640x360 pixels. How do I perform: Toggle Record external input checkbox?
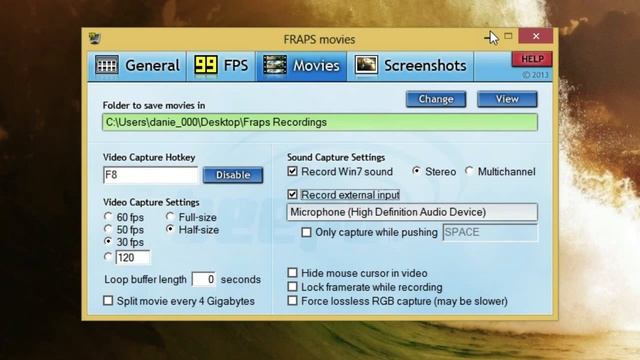(x=293, y=195)
